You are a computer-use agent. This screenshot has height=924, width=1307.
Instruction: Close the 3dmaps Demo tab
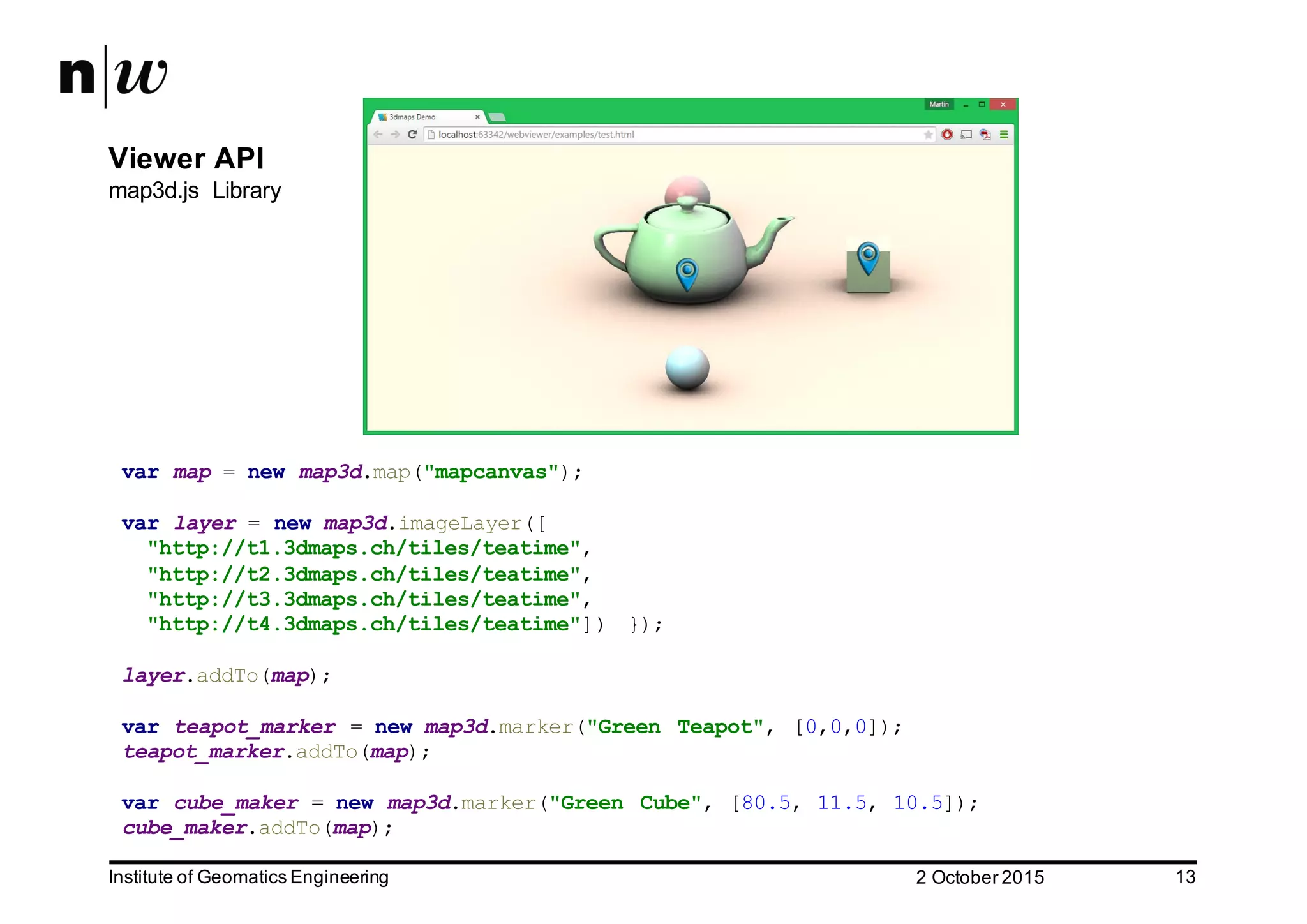[477, 117]
